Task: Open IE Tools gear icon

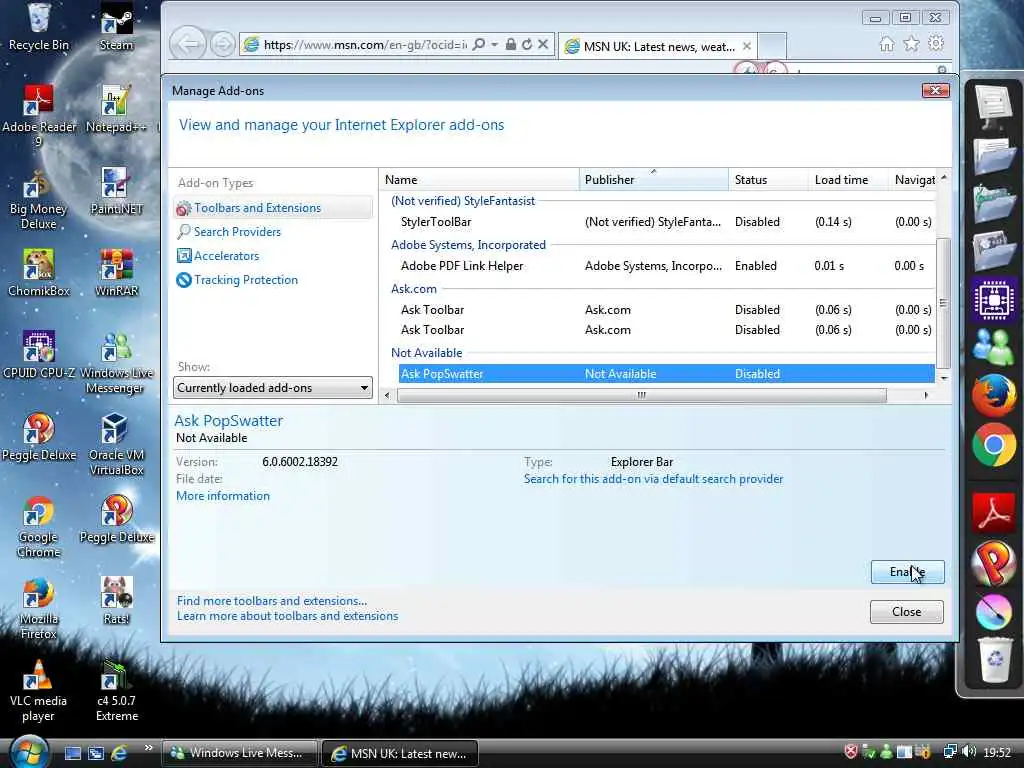Action: click(x=936, y=44)
